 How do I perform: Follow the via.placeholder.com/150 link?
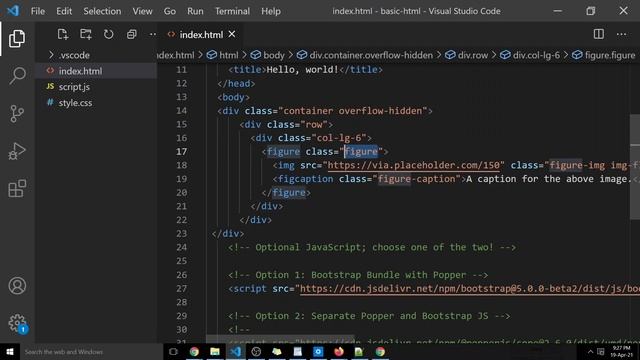pyautogui.click(x=414, y=165)
